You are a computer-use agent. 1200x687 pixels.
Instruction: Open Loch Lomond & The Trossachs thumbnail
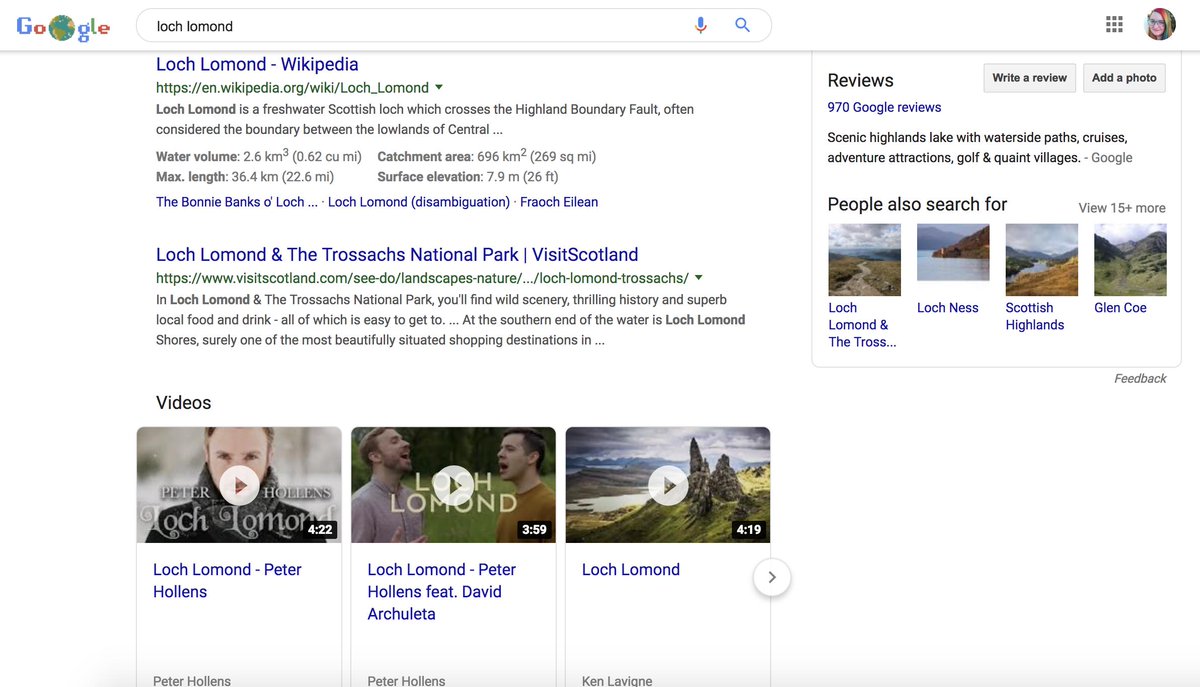864,260
